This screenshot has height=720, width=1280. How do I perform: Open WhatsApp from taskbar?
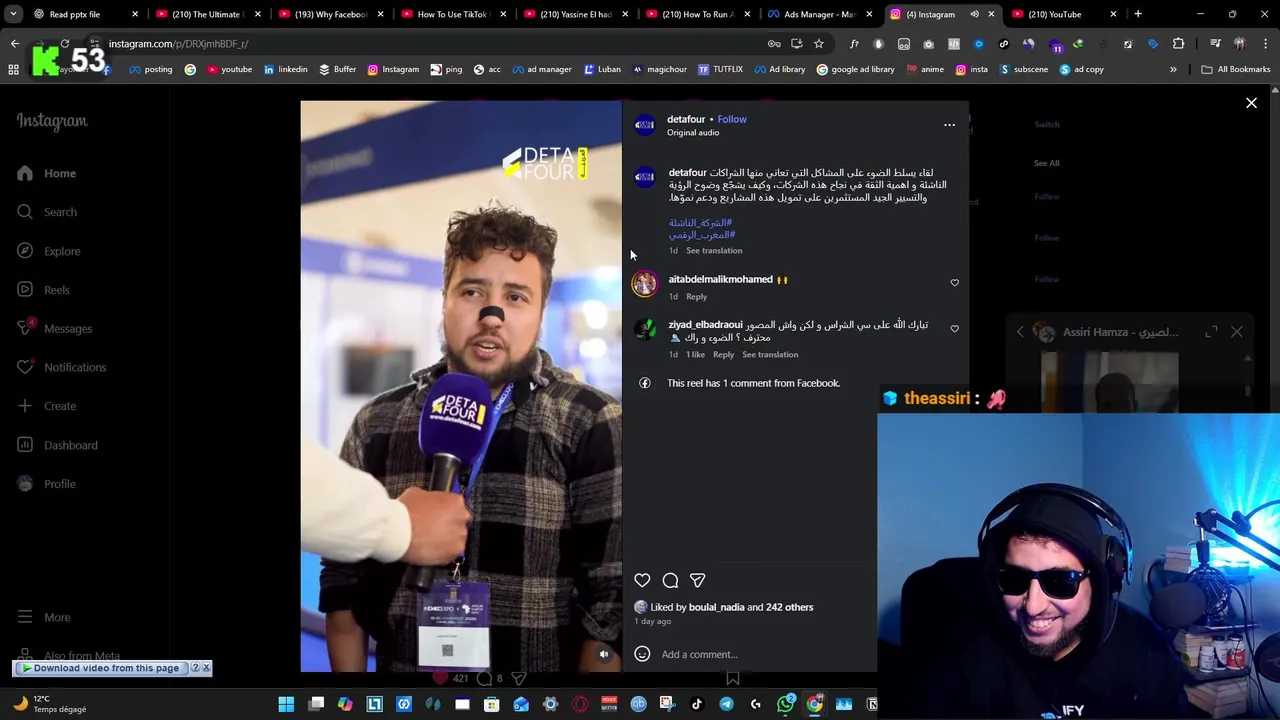(x=785, y=704)
